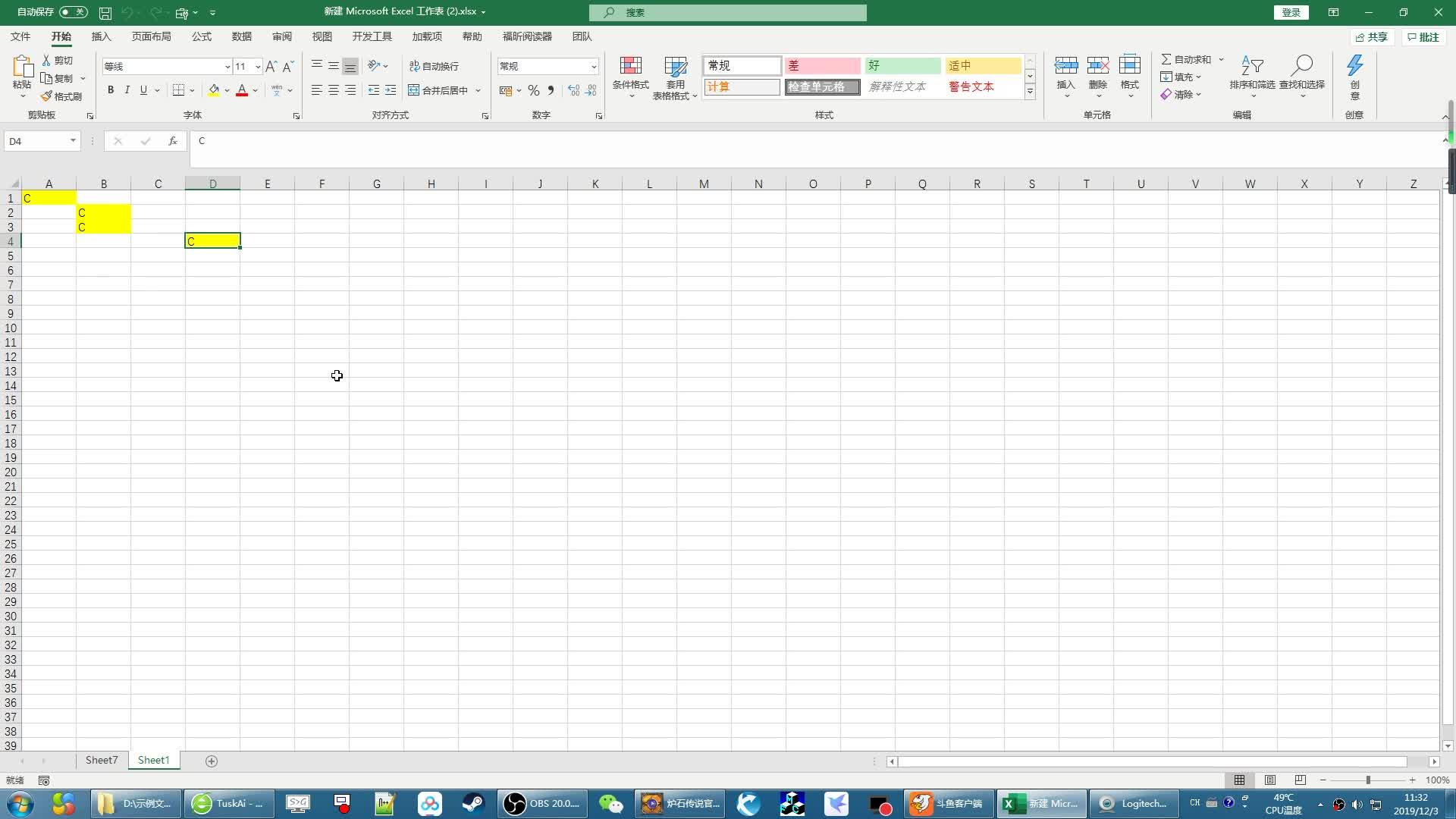Click the 共享 share button
Screen dimensions: 1456x819
coord(1371,37)
